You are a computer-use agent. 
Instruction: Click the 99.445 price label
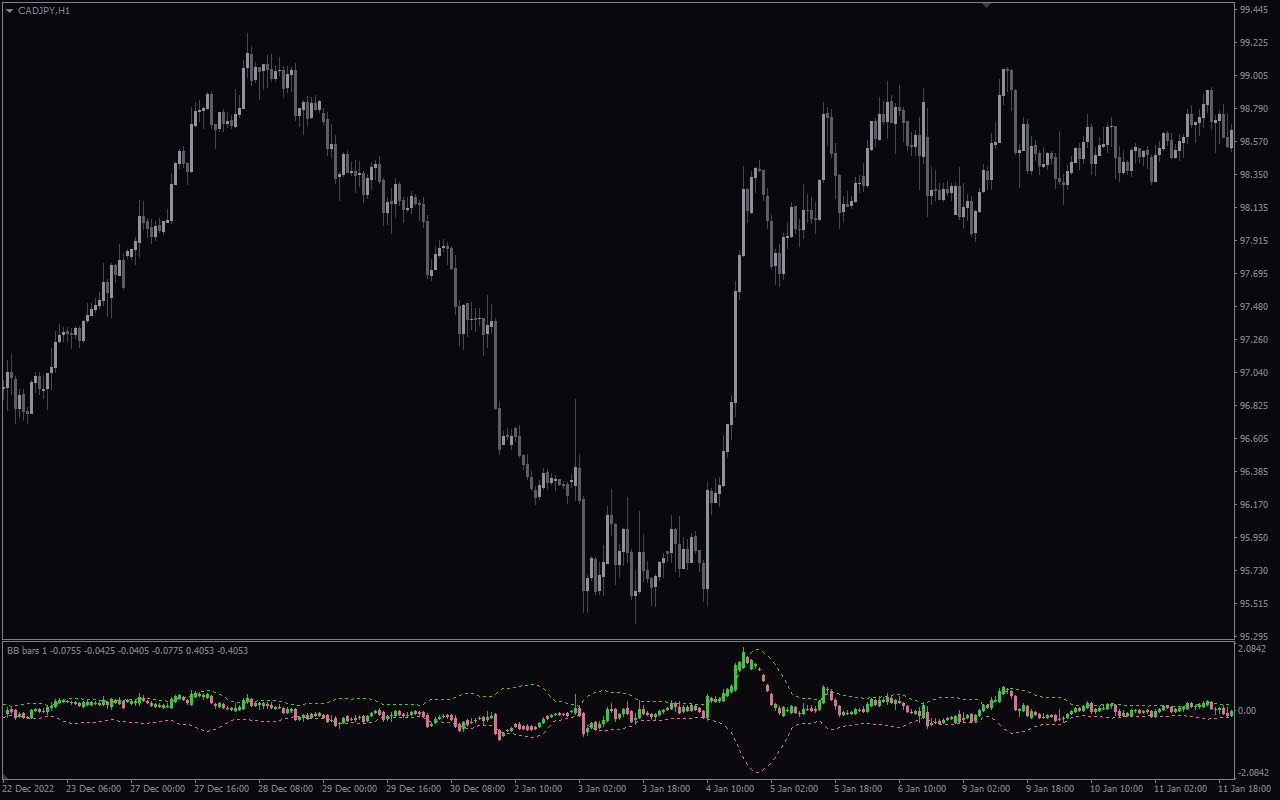click(x=1253, y=10)
